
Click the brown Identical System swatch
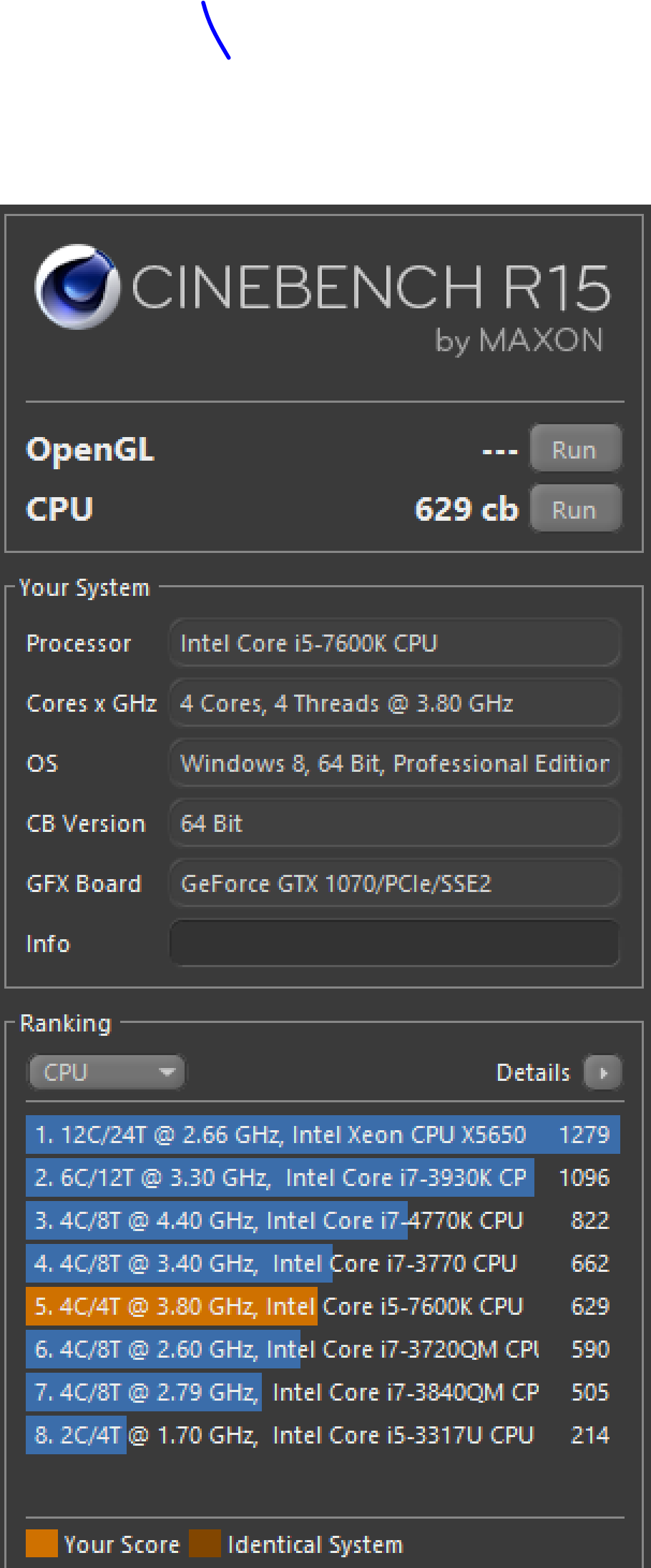coord(205,1544)
